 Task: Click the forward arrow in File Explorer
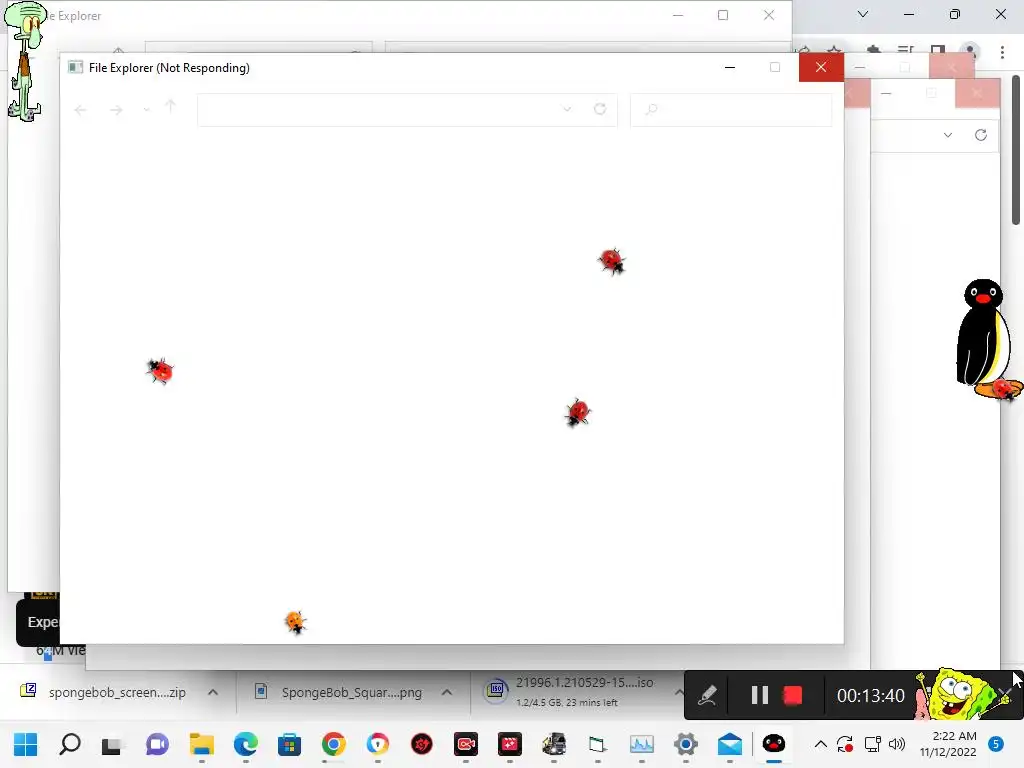(x=116, y=110)
